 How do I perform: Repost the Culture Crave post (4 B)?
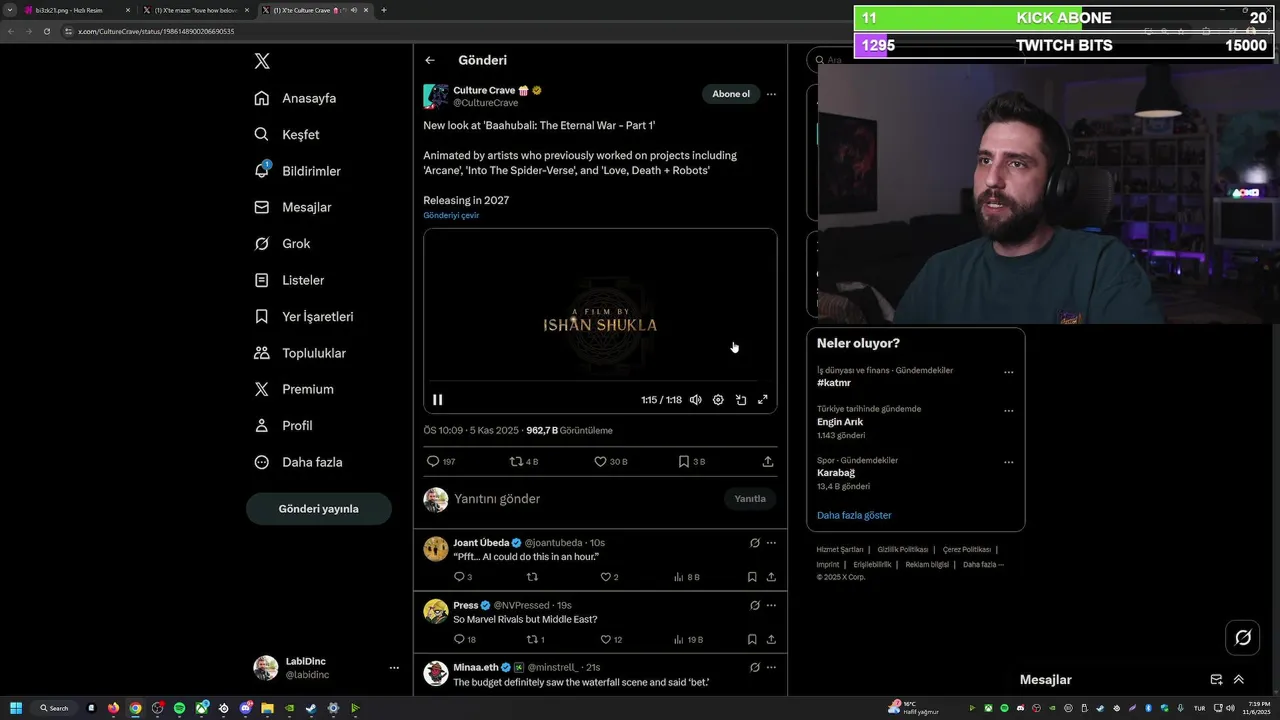pyautogui.click(x=524, y=462)
